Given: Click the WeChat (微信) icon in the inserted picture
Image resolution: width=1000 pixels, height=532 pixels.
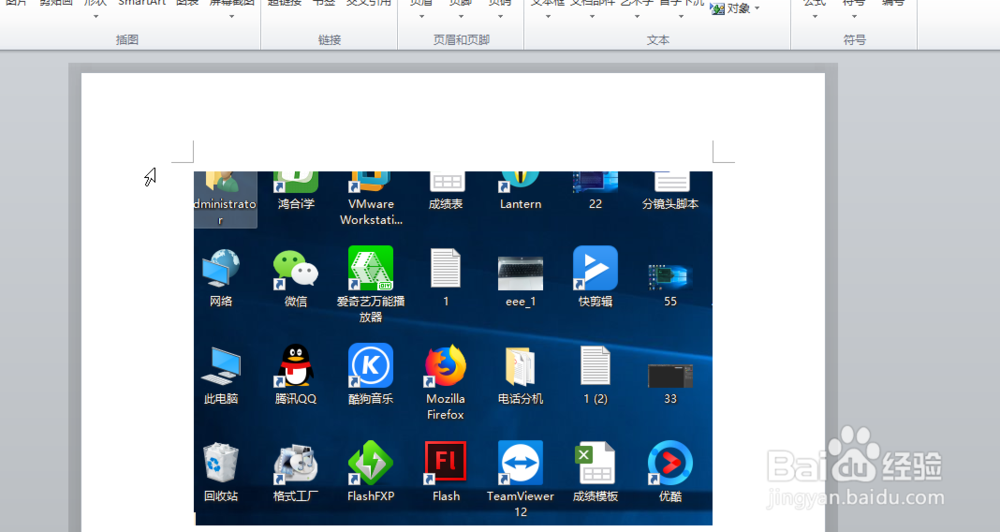Looking at the screenshot, I should coord(295,269).
